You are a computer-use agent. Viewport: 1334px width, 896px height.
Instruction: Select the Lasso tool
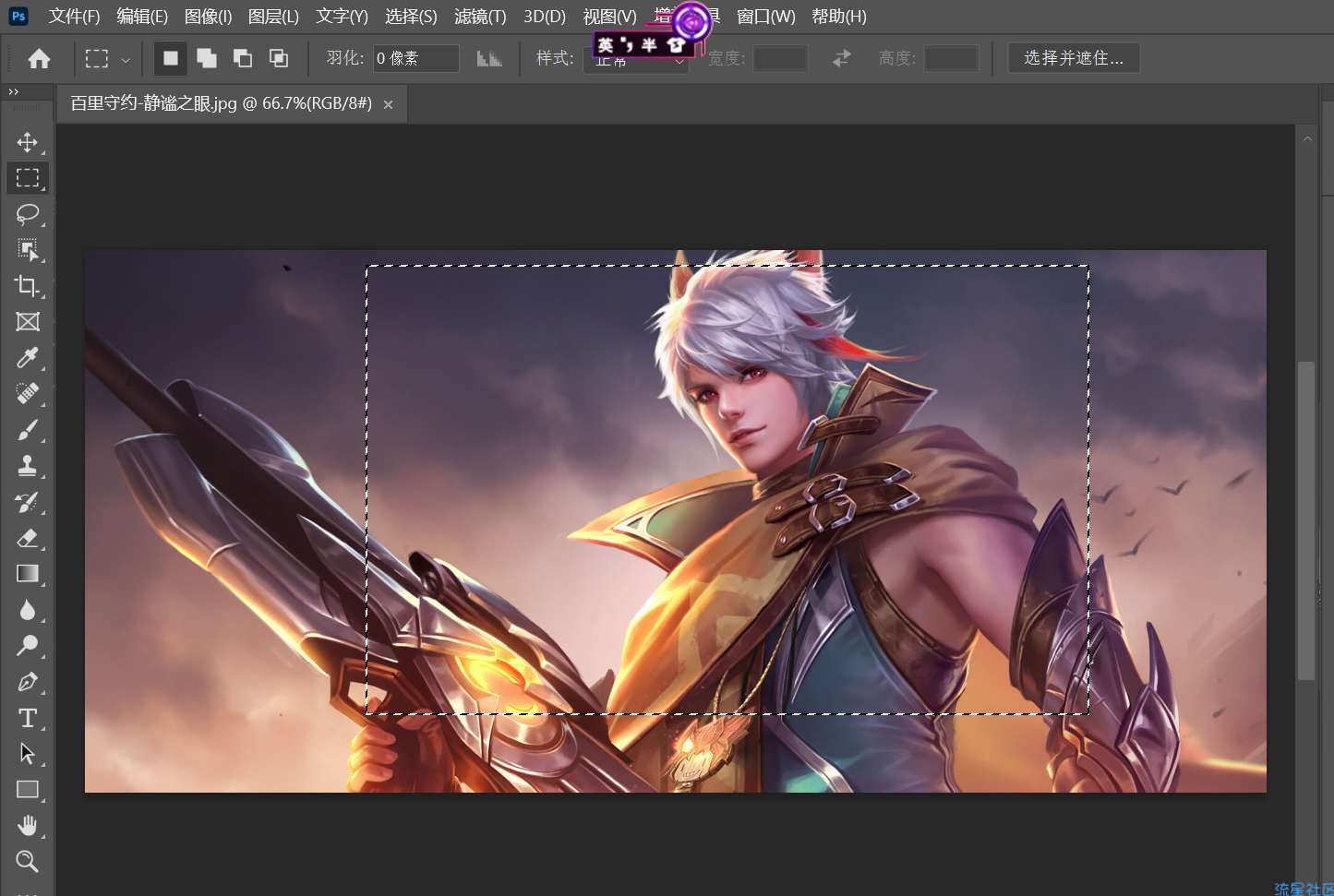pyautogui.click(x=27, y=214)
